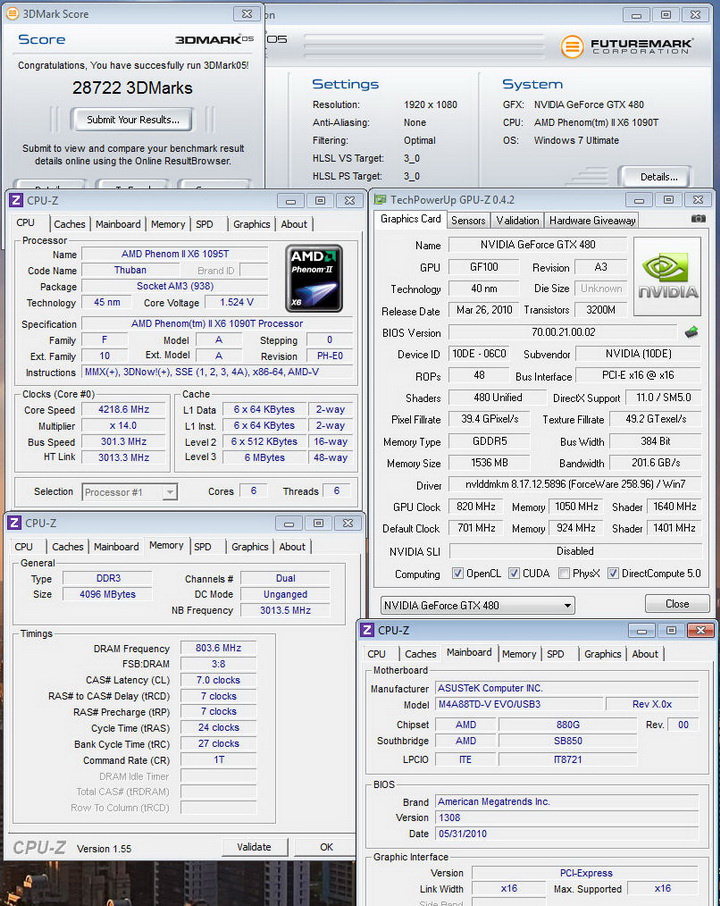The width and height of the screenshot is (720, 906).
Task: Click the Z icon of the CPU-Z Mainboard window
Action: pos(367,629)
